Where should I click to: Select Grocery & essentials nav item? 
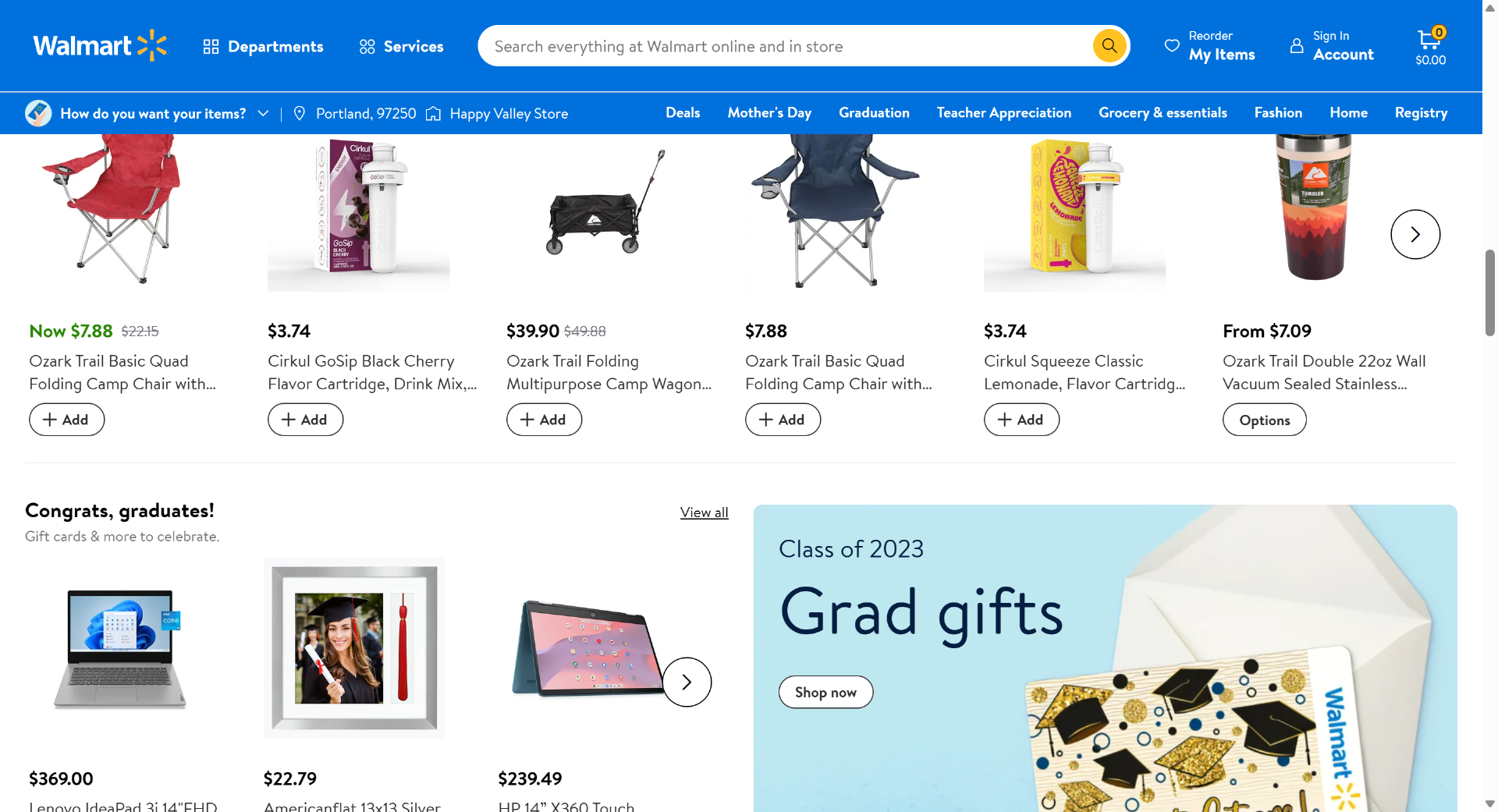tap(1163, 113)
